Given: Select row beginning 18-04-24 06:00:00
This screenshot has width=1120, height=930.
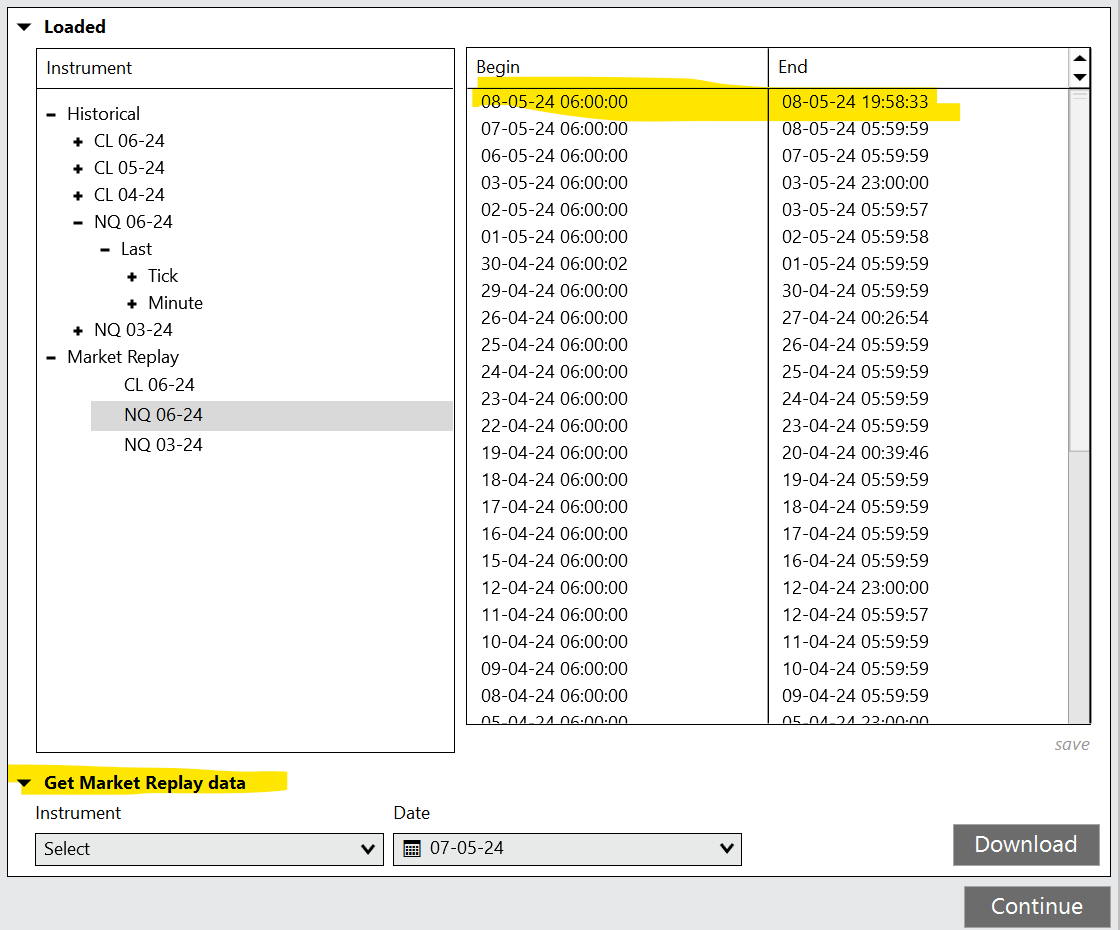Looking at the screenshot, I should (768, 481).
